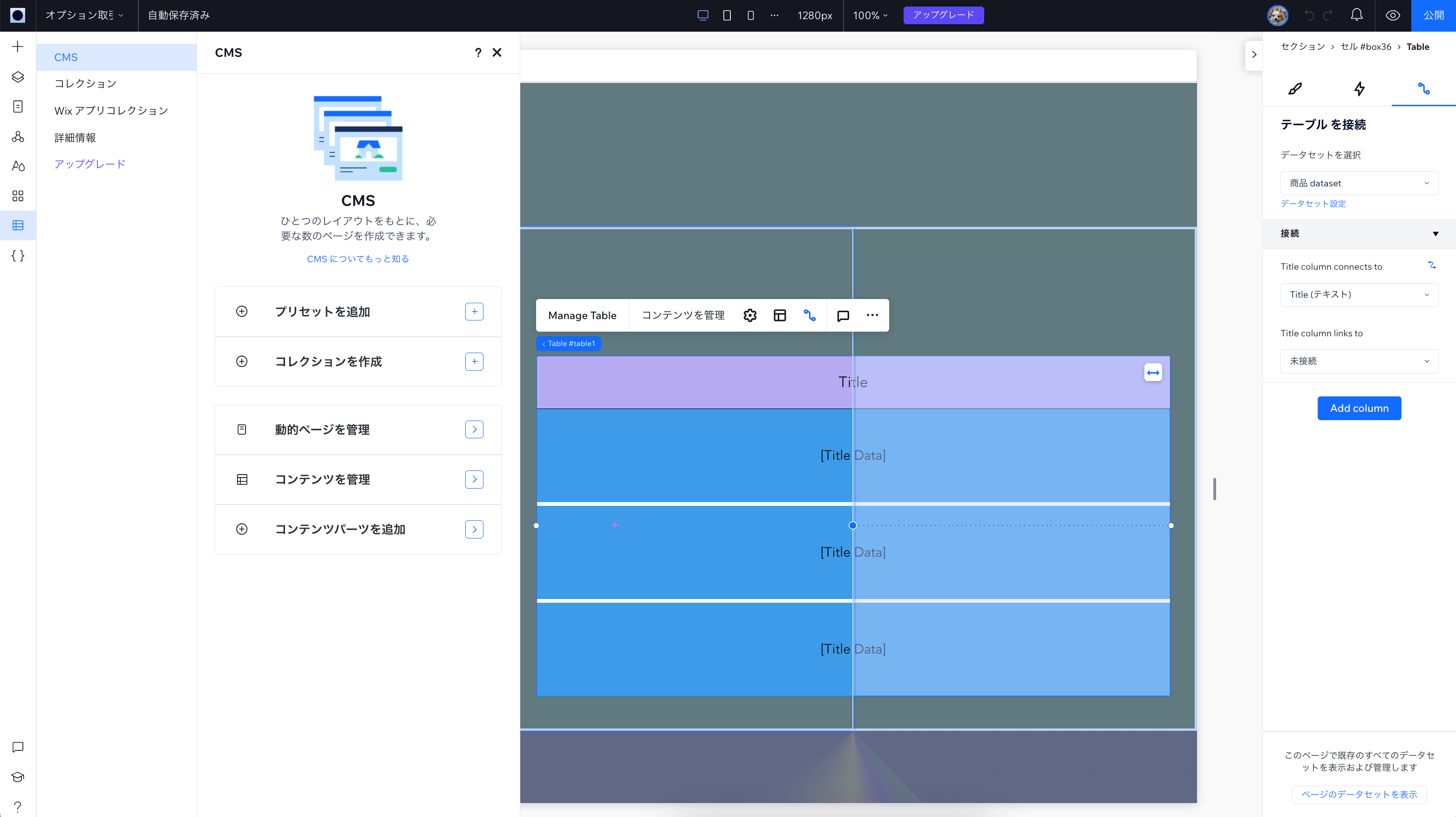Select the CMS menu item
Screen dimensions: 1456x817
tap(116, 57)
